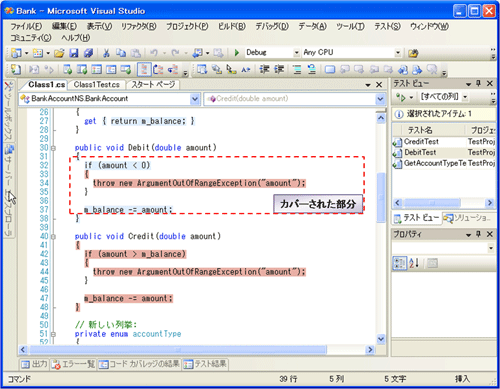Open the Find in Files folder icon

click(x=413, y=53)
